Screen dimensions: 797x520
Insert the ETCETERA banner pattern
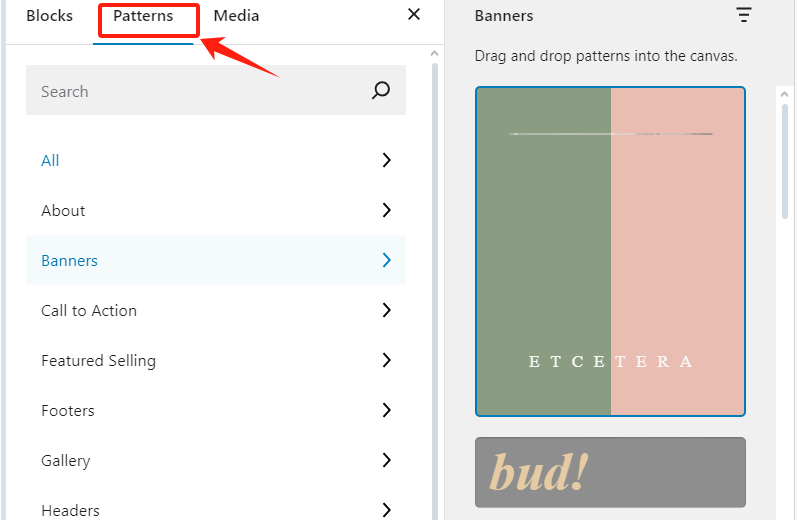click(610, 251)
